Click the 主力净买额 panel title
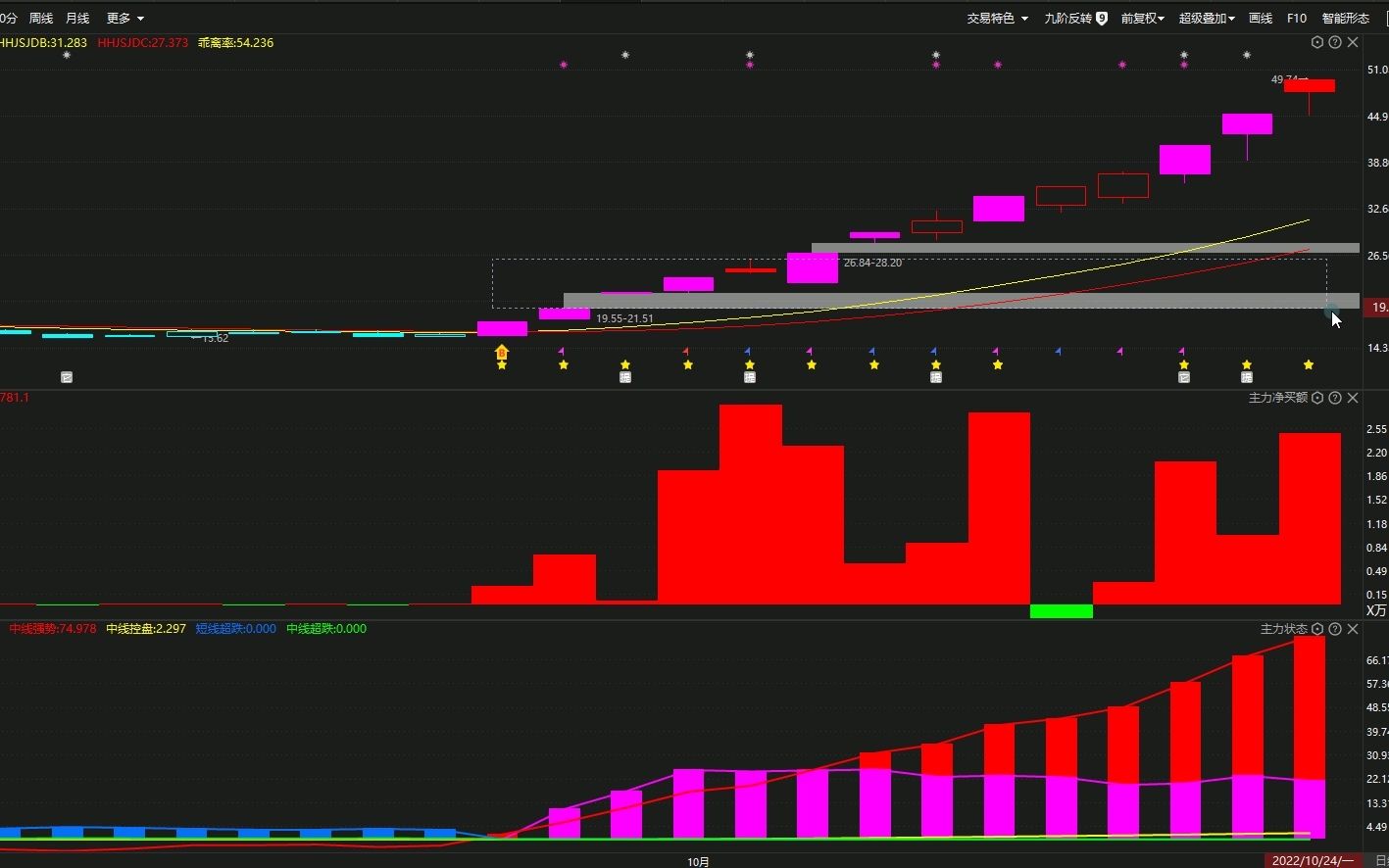Viewport: 1389px width, 868px height. (1278, 398)
